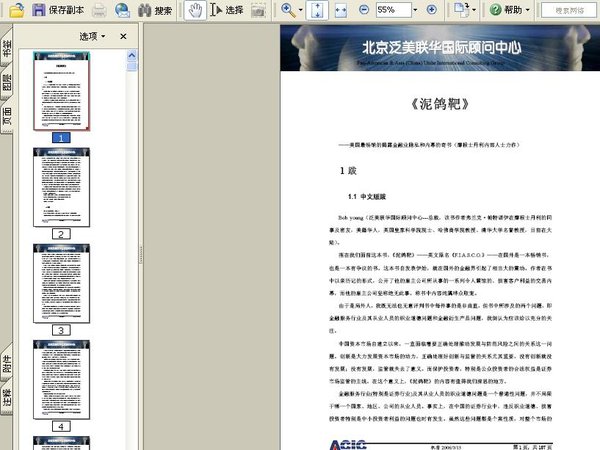600x450 pixels.
Task: Click the section heading 1 跋
Action: pyautogui.click(x=348, y=171)
